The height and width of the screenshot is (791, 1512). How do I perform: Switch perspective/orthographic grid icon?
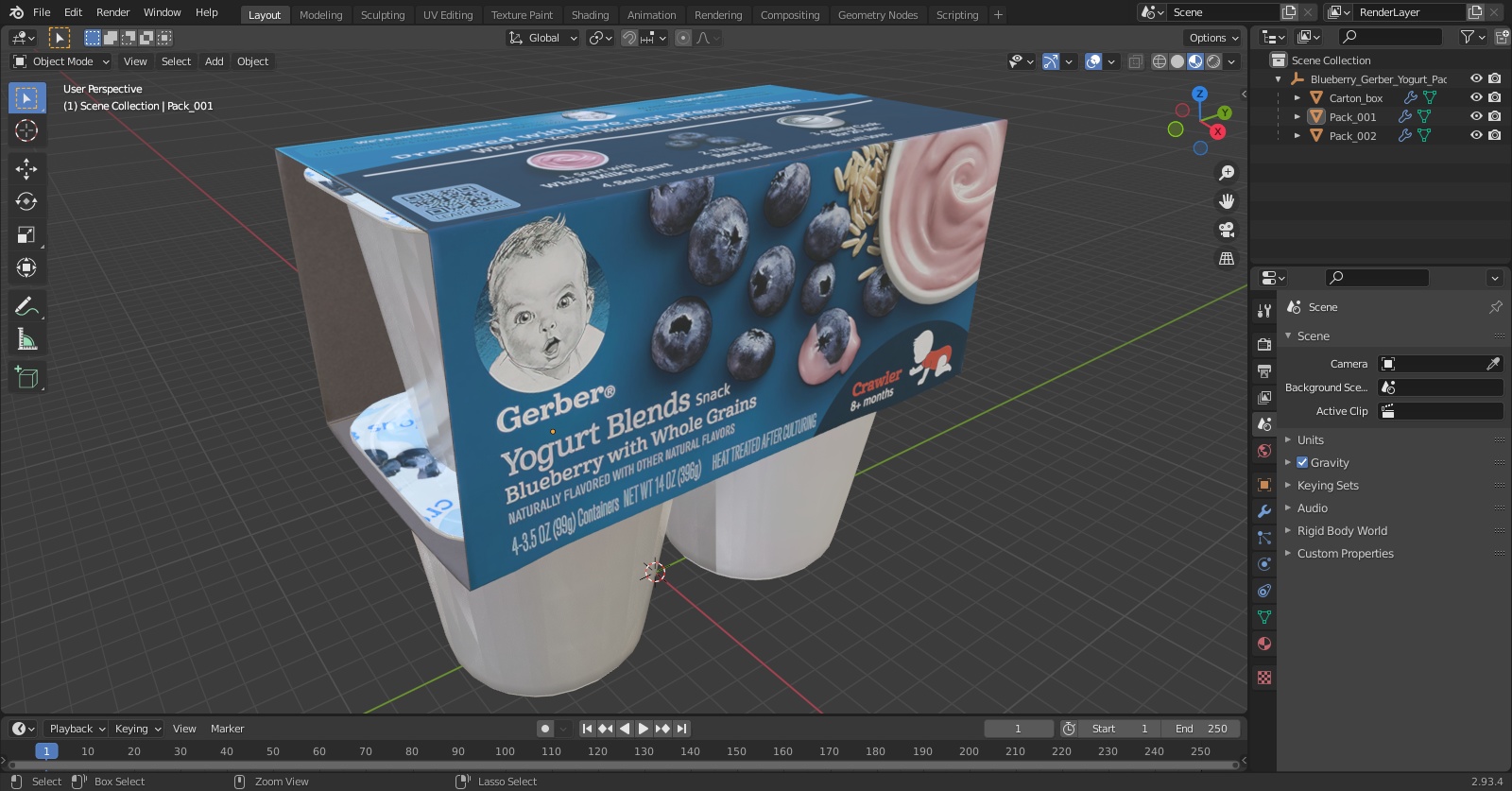click(x=1227, y=258)
